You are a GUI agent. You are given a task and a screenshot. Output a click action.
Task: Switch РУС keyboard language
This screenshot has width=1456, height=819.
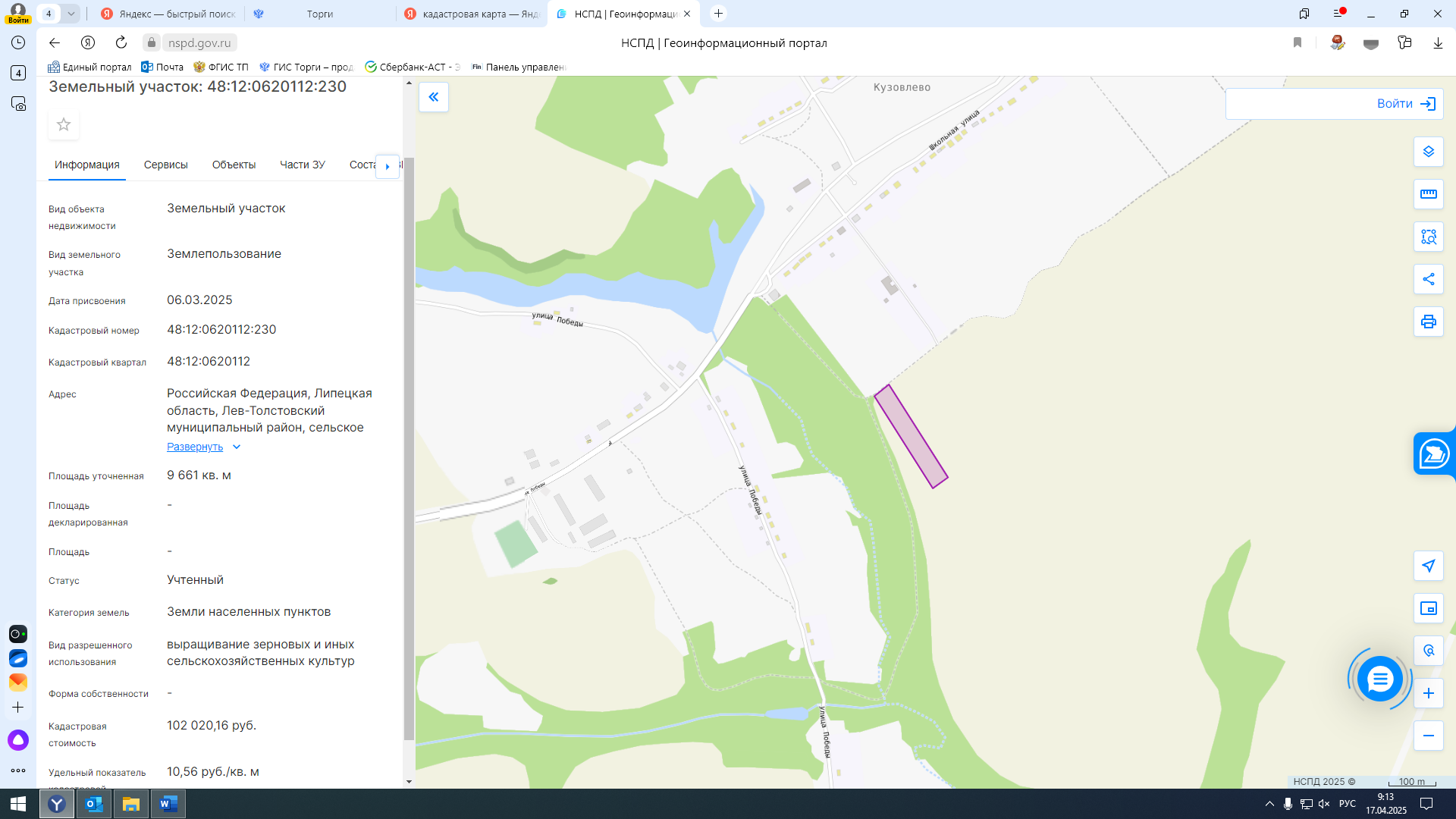point(1348,804)
